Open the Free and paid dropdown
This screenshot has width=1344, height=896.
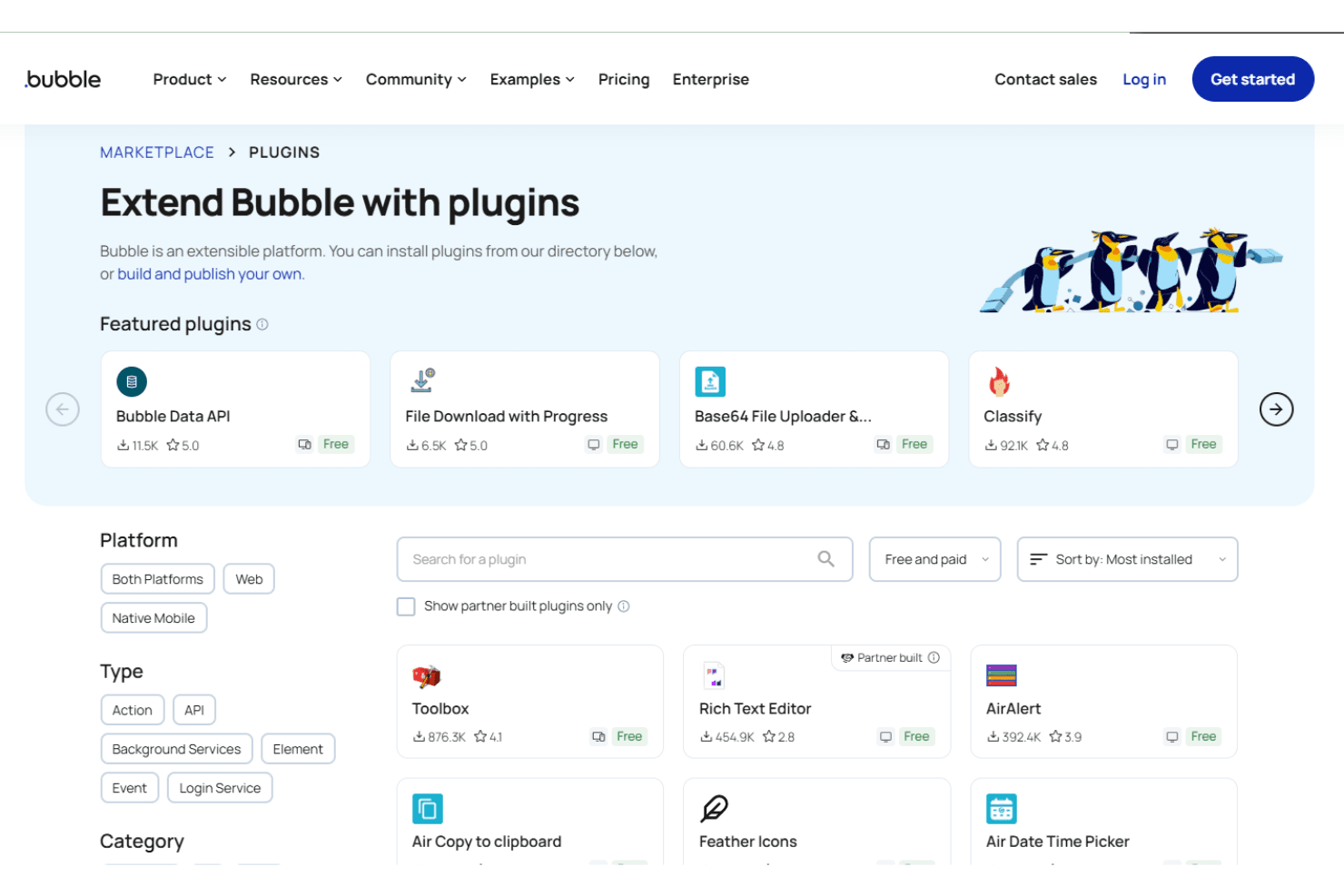(x=935, y=559)
